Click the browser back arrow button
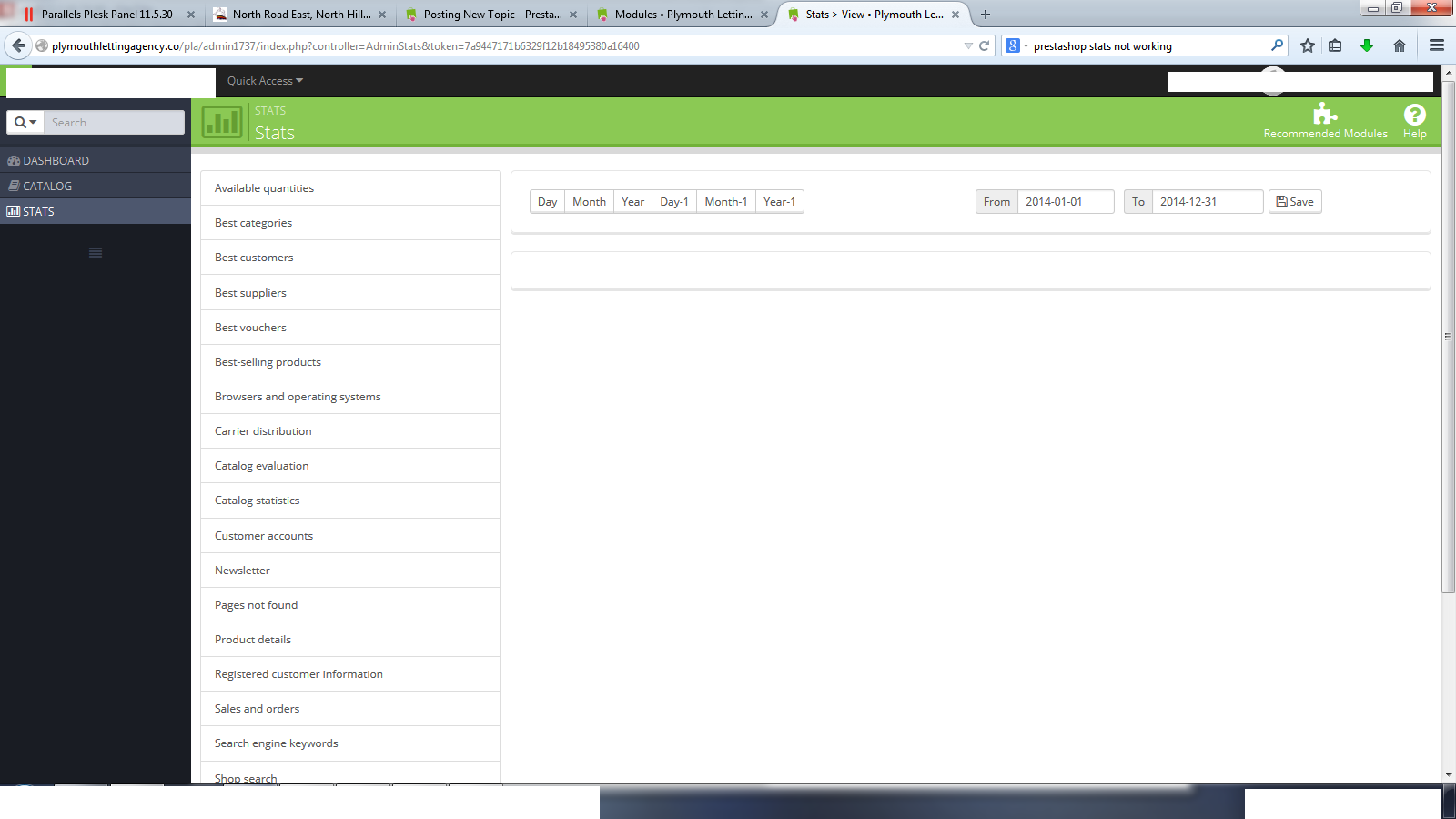 click(18, 45)
